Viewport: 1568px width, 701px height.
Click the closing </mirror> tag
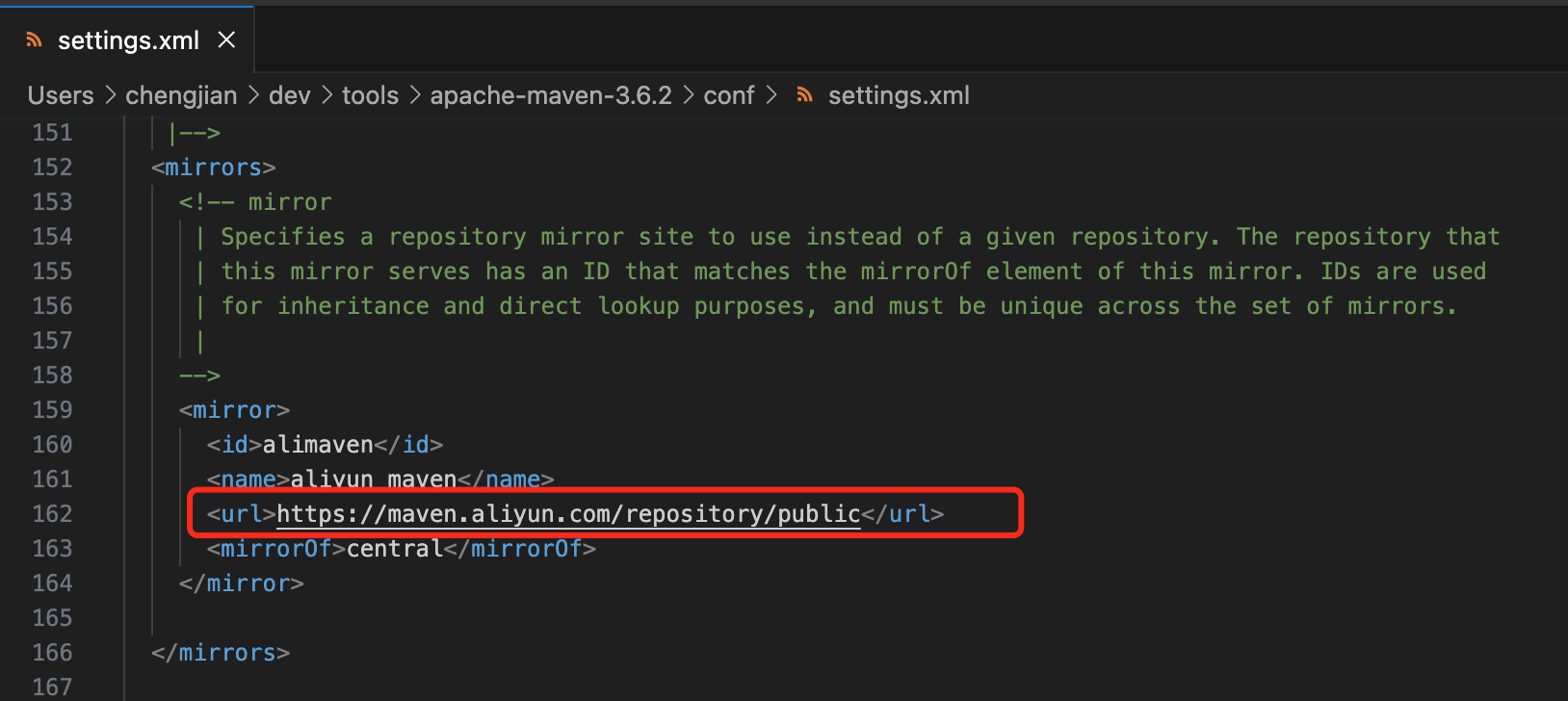pyautogui.click(x=242, y=583)
